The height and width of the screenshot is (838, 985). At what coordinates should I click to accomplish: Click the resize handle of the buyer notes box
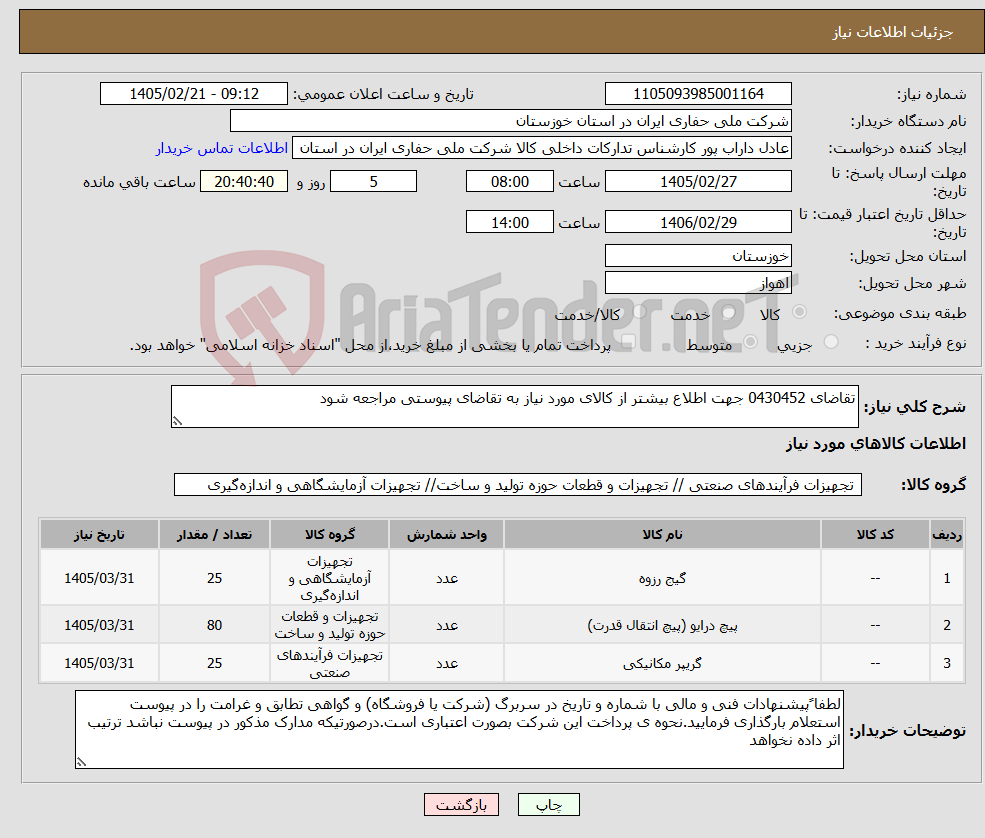81,762
